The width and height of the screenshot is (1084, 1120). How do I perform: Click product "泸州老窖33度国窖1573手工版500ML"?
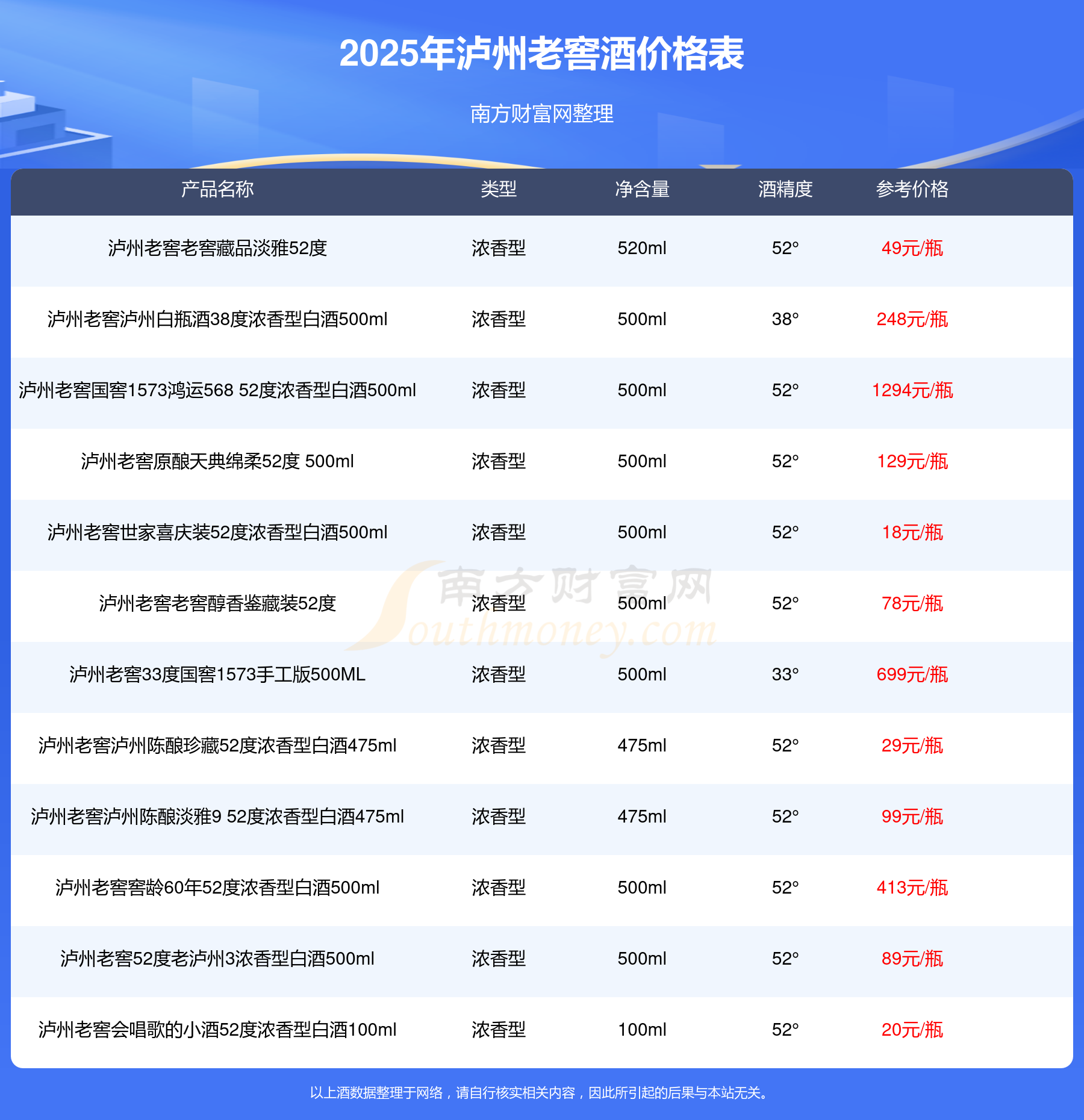coord(217,674)
